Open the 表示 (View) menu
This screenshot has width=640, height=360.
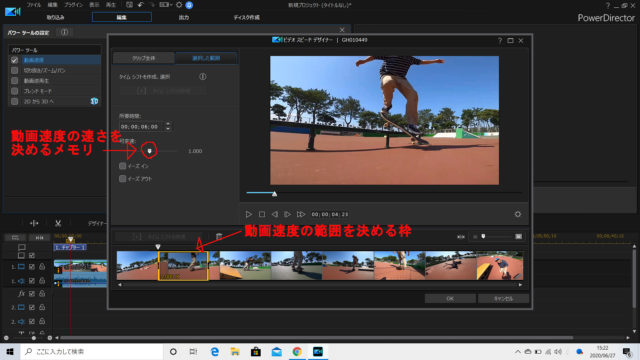tap(94, 5)
